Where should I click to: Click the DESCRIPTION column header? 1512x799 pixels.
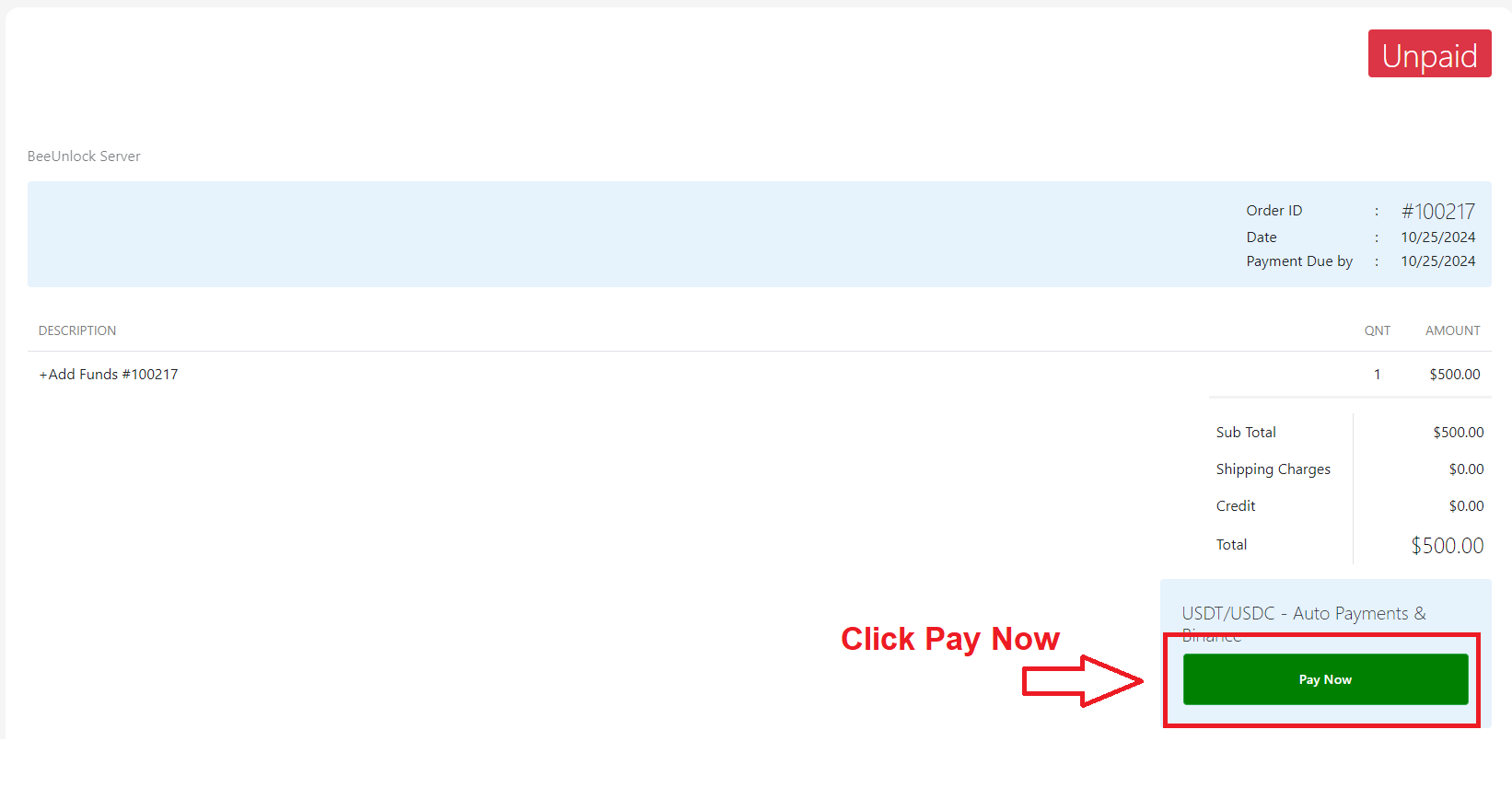[x=77, y=330]
